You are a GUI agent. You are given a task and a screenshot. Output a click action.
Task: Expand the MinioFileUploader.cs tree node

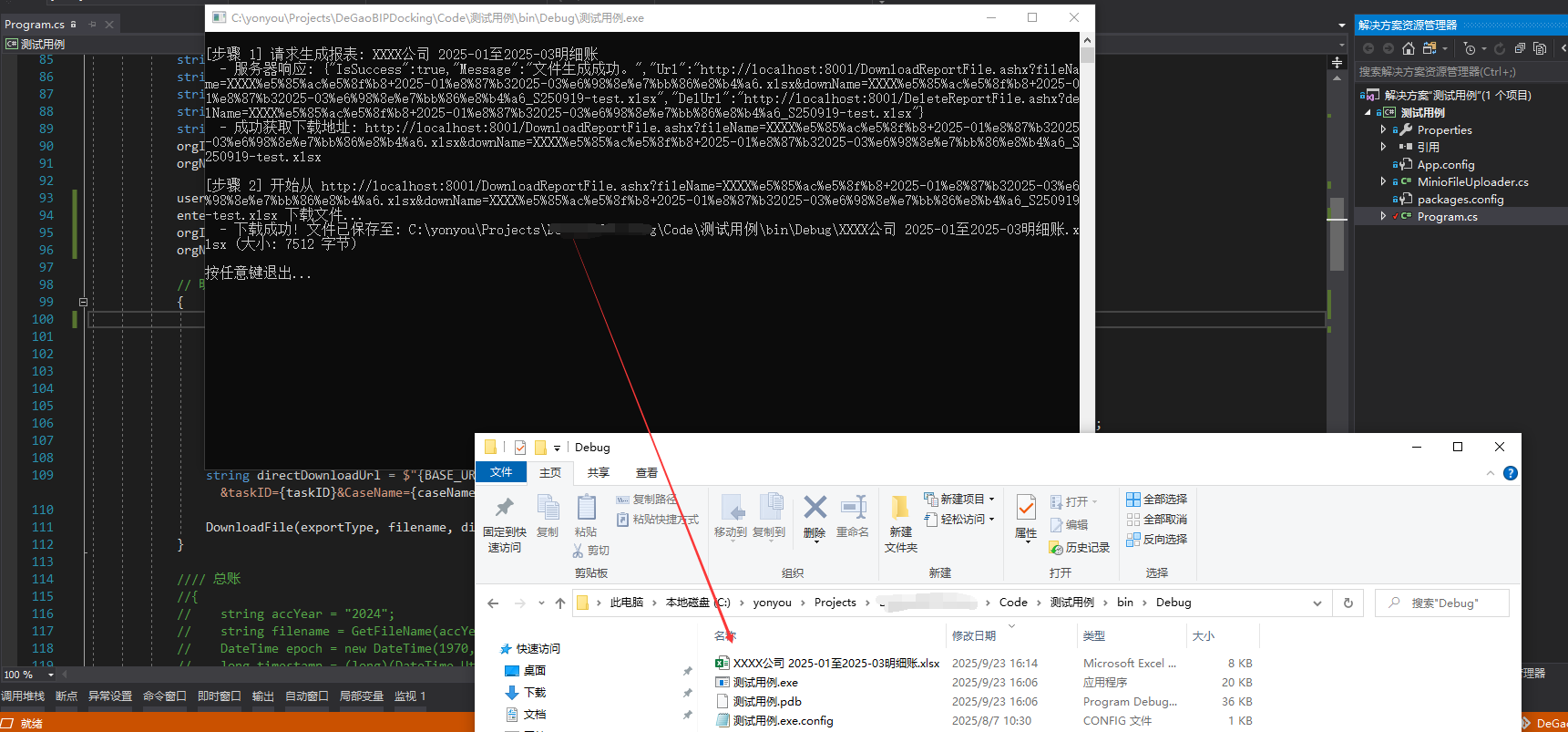click(x=1383, y=182)
